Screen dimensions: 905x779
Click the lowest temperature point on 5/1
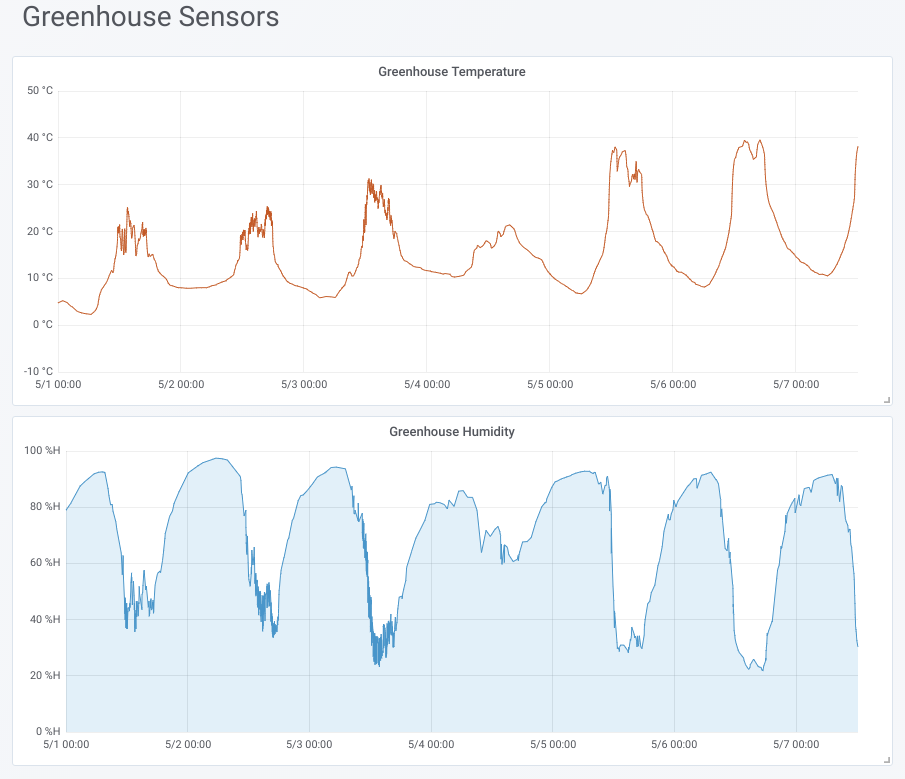click(91, 314)
